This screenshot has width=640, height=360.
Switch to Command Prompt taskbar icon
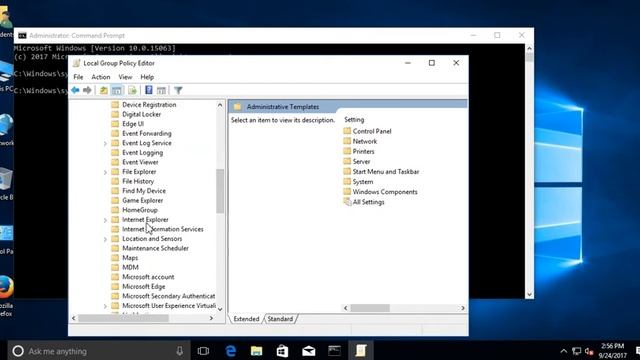[x=334, y=351]
